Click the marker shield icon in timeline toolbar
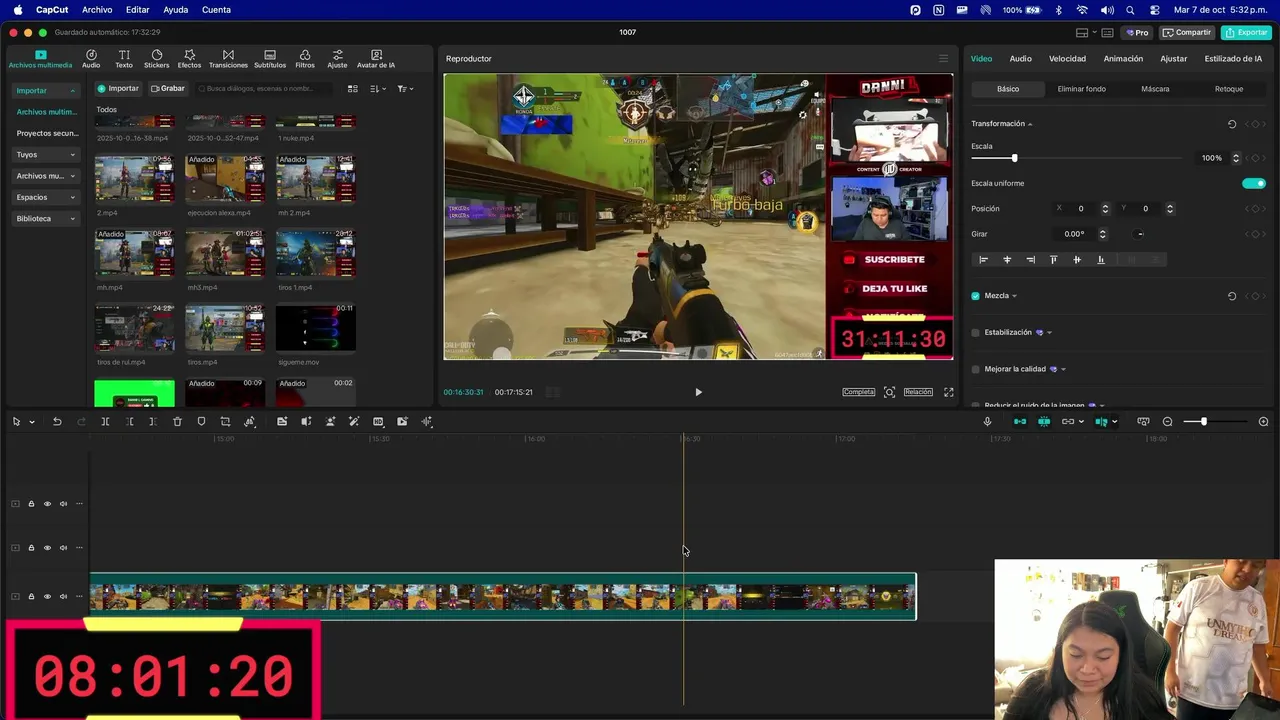This screenshot has width=1280, height=720. click(x=201, y=422)
